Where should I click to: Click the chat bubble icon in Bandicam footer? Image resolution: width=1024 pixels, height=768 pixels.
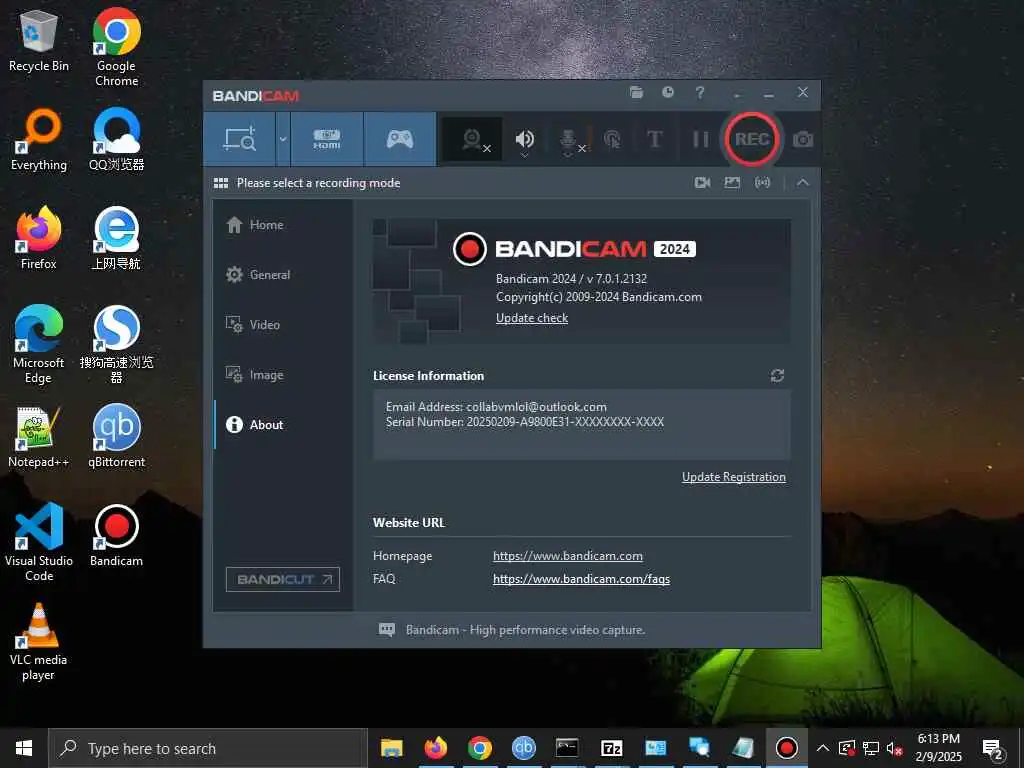(x=387, y=630)
